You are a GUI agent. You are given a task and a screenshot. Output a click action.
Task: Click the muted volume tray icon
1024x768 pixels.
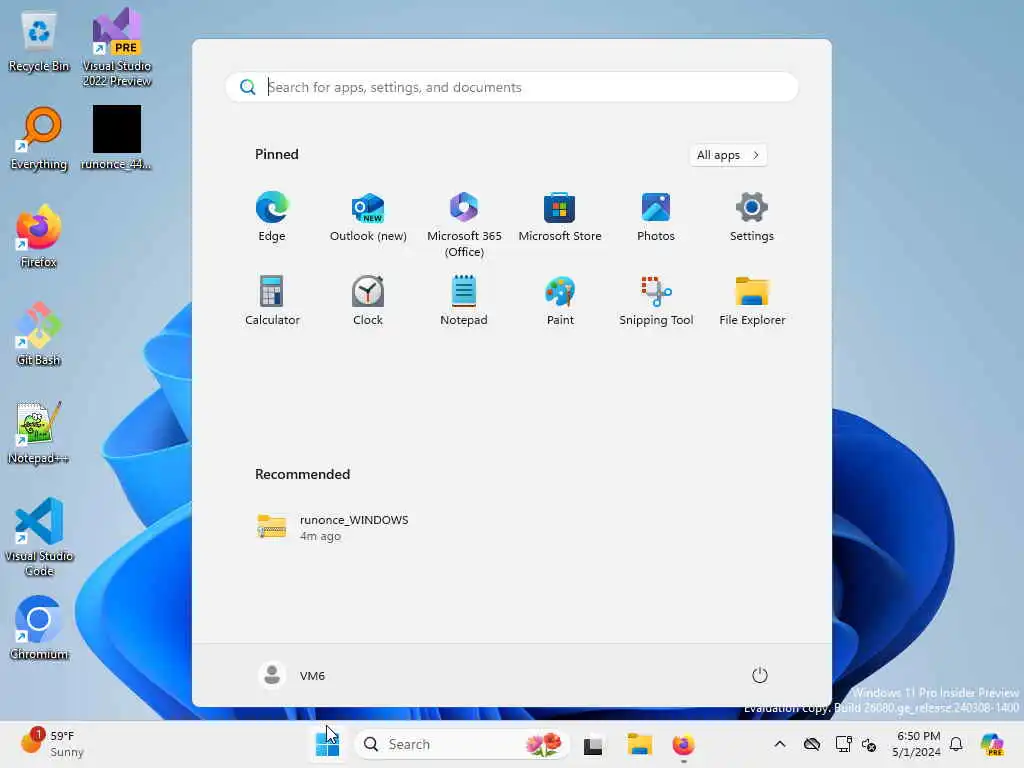click(x=869, y=744)
